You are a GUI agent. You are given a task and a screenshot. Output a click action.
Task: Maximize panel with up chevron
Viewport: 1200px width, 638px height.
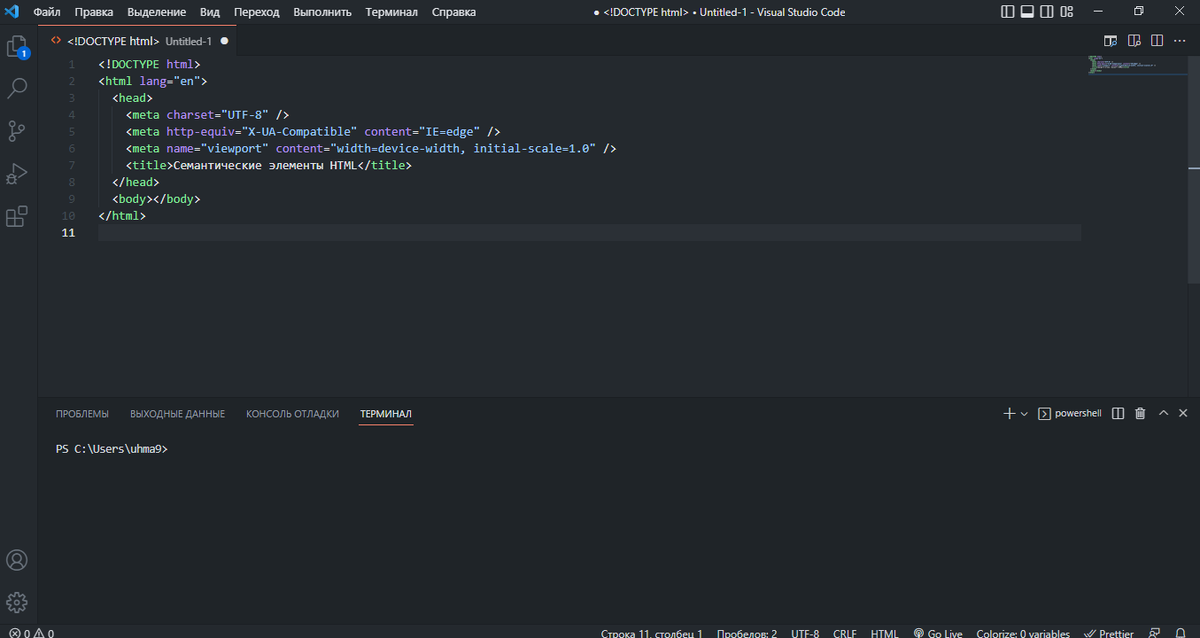pos(1163,413)
